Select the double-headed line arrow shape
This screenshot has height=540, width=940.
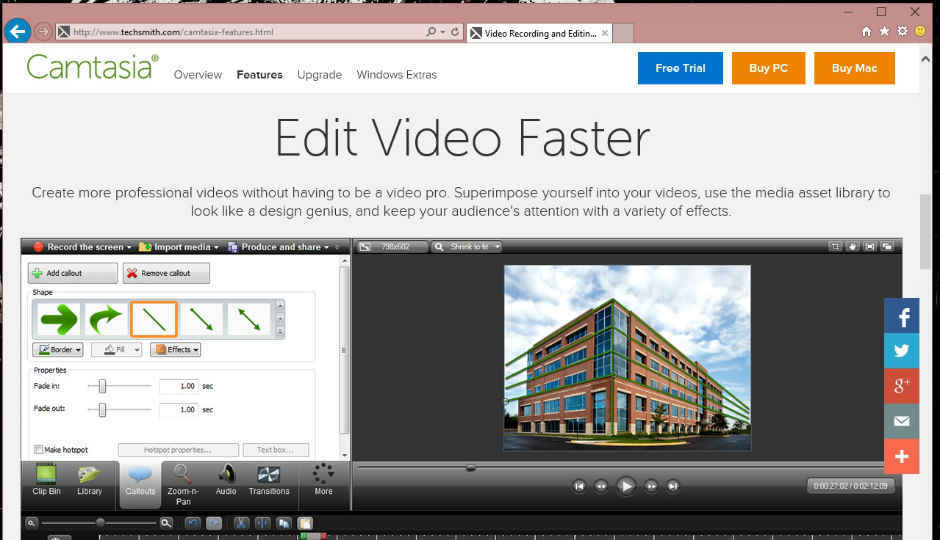(x=249, y=319)
